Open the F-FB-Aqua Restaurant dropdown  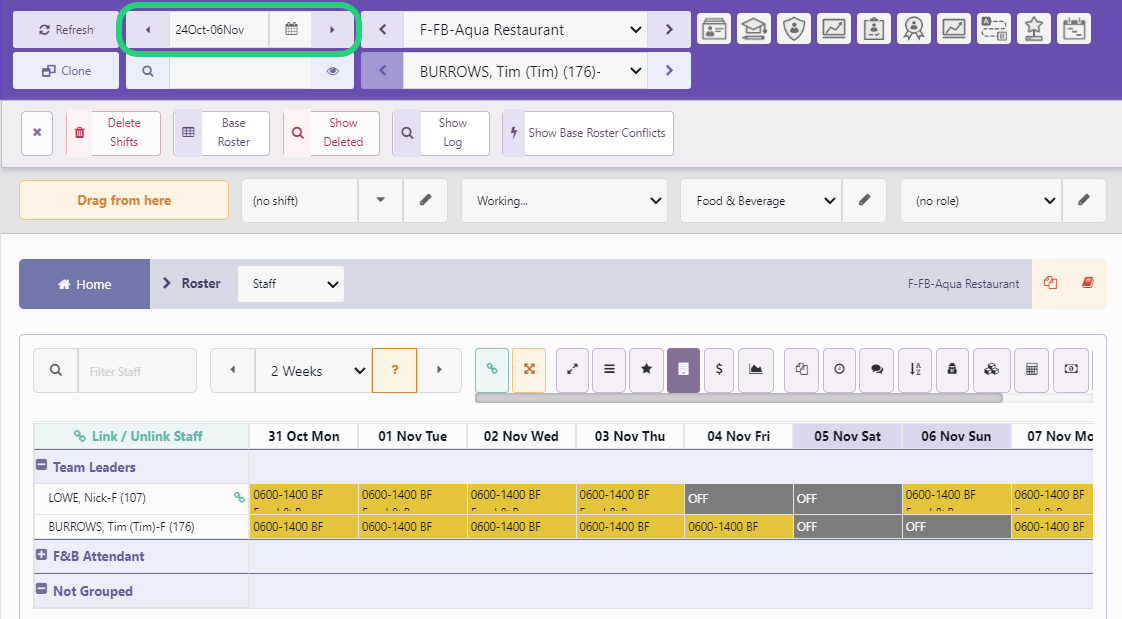click(x=525, y=30)
